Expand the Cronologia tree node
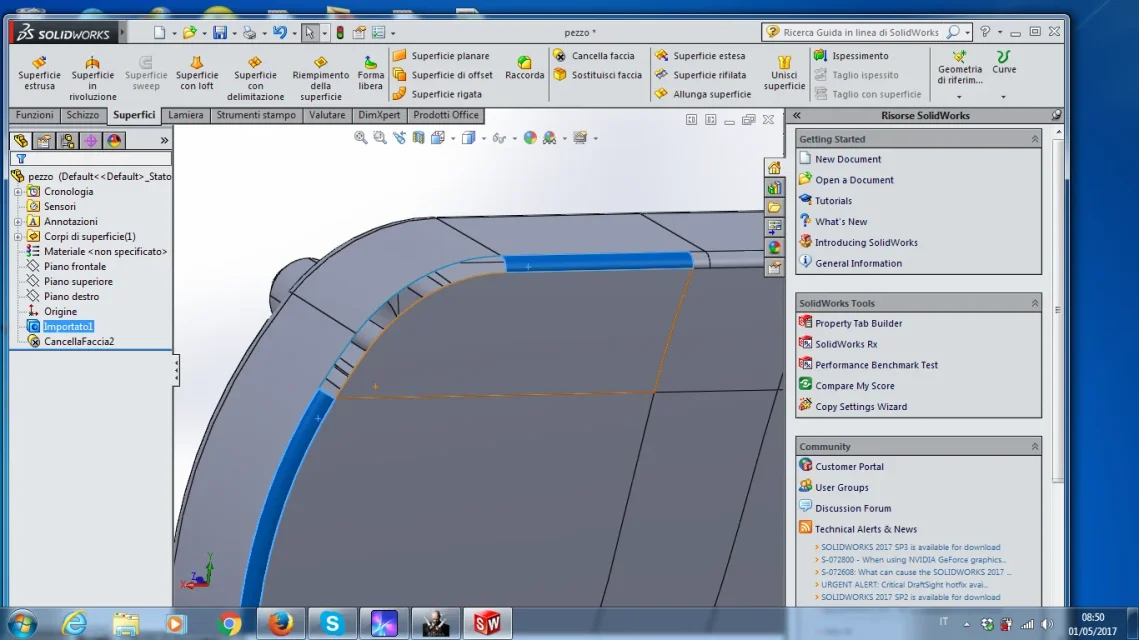Viewport: 1139px width, 640px height. click(x=18, y=192)
